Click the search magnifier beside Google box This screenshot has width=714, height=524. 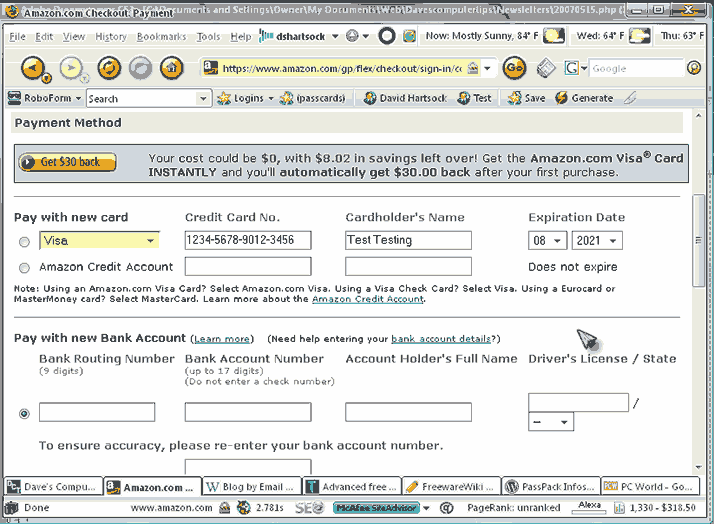[694, 68]
